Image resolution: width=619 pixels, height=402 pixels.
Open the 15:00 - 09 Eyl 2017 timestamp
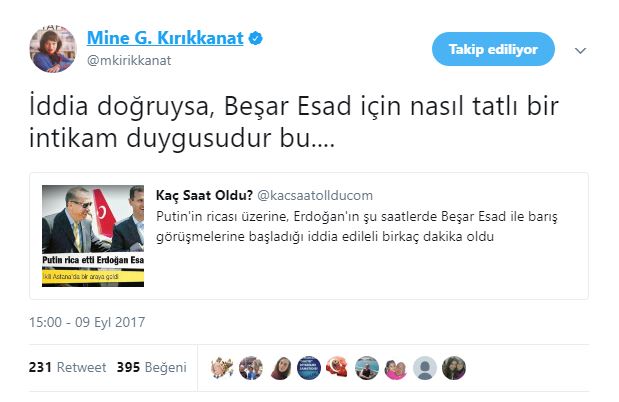click(87, 322)
